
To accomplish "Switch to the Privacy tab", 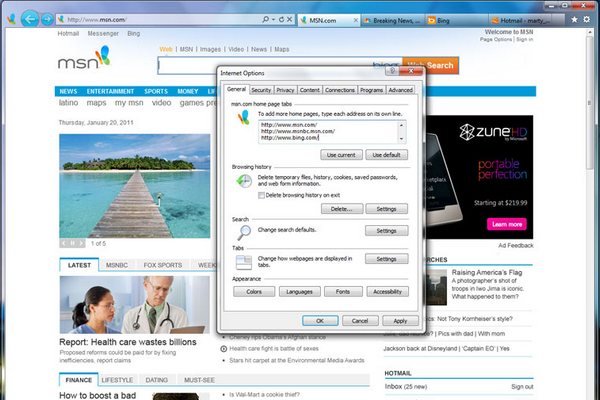I will coord(285,90).
